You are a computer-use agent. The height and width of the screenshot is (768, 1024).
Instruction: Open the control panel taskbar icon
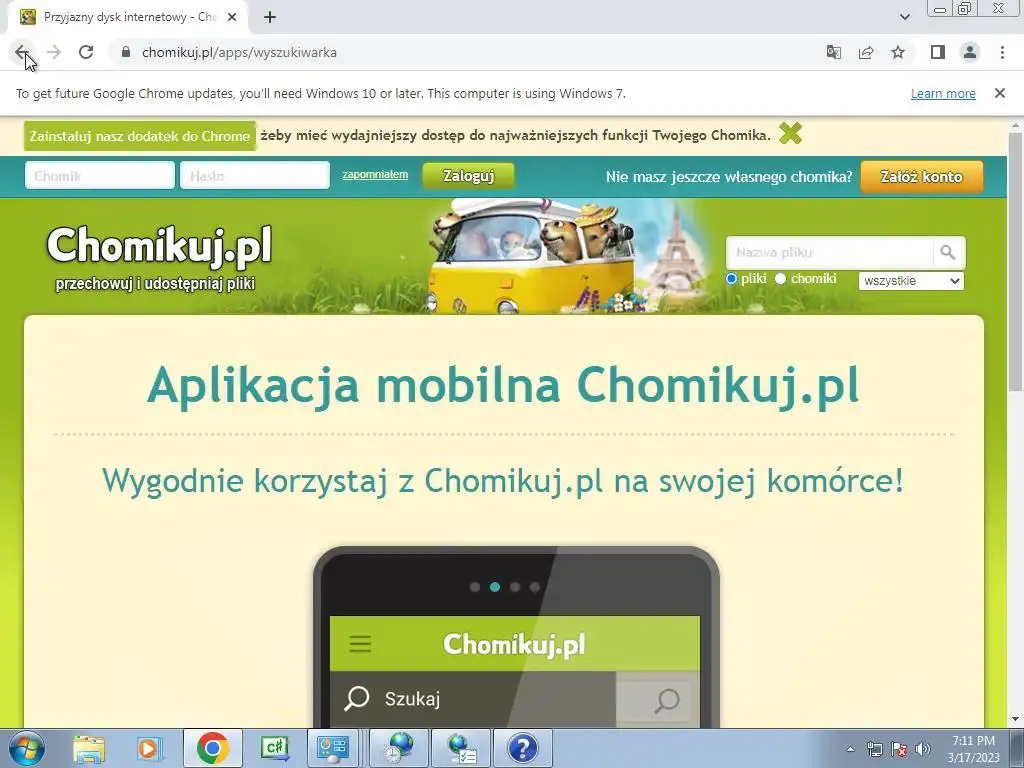333,748
